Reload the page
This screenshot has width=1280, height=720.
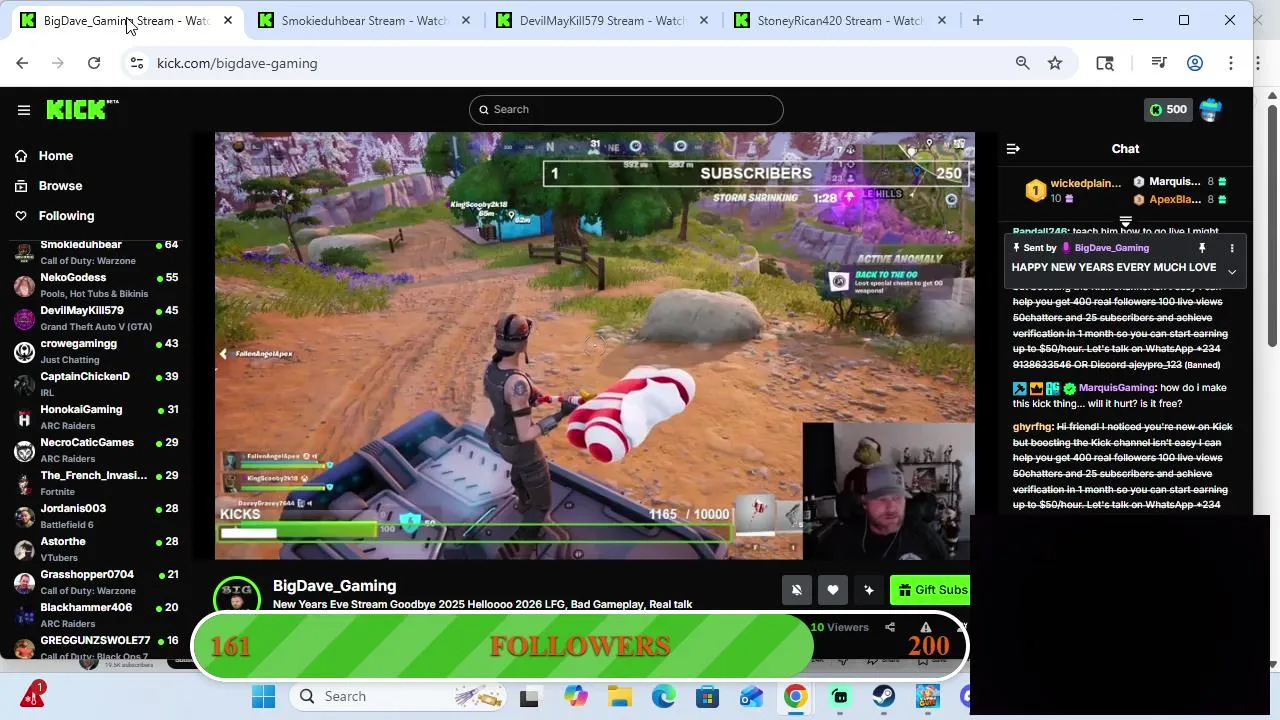point(94,63)
